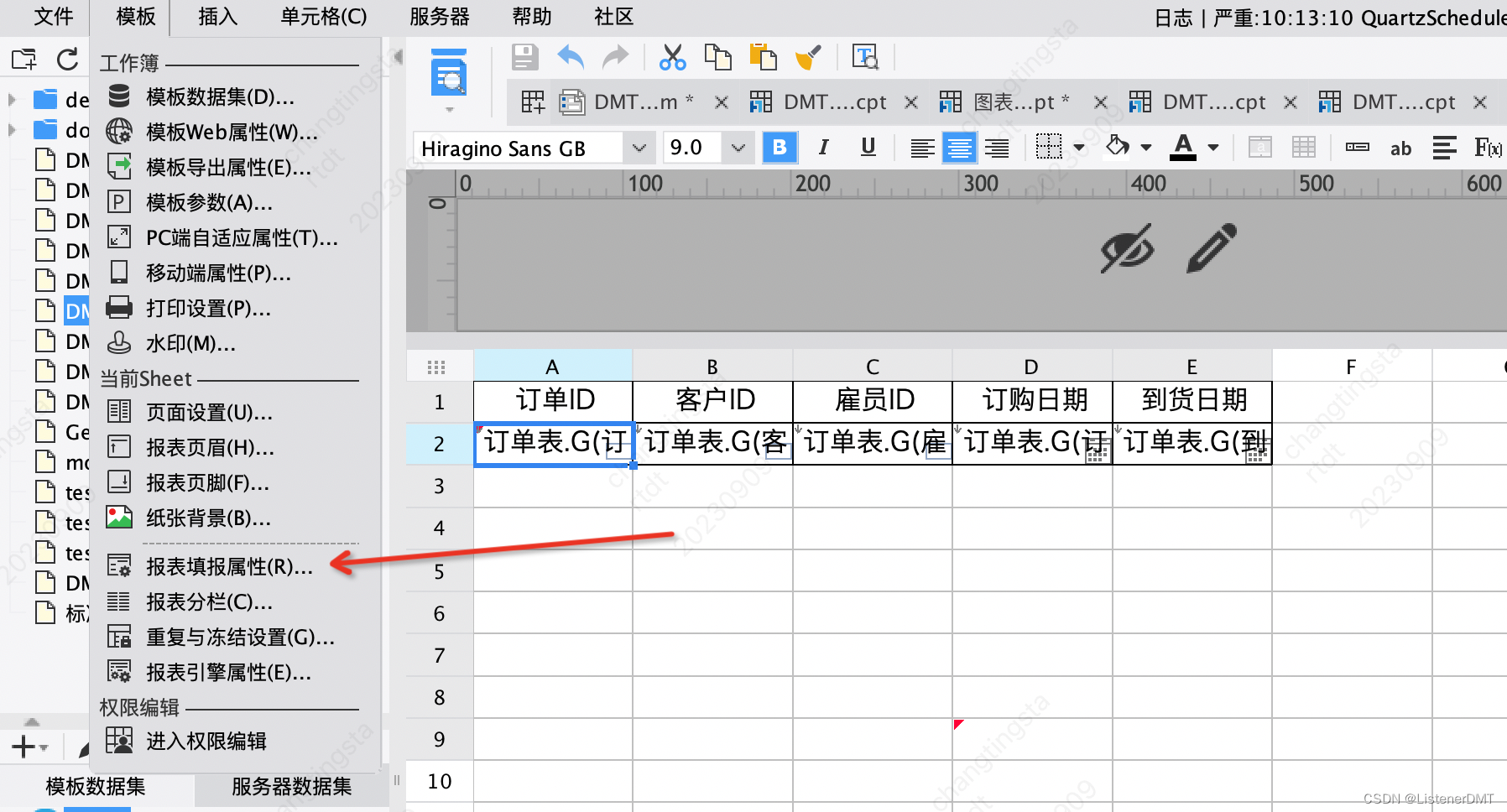Expand the font color dropdown arrow

click(1213, 148)
